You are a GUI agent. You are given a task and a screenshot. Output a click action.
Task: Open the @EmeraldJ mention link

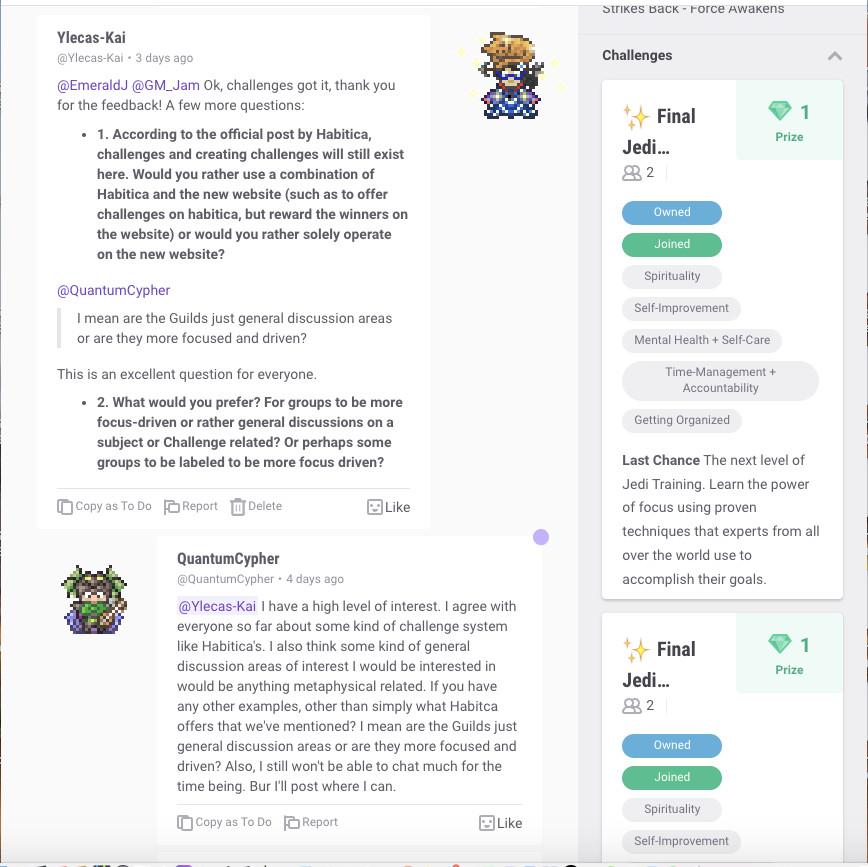[x=92, y=85]
